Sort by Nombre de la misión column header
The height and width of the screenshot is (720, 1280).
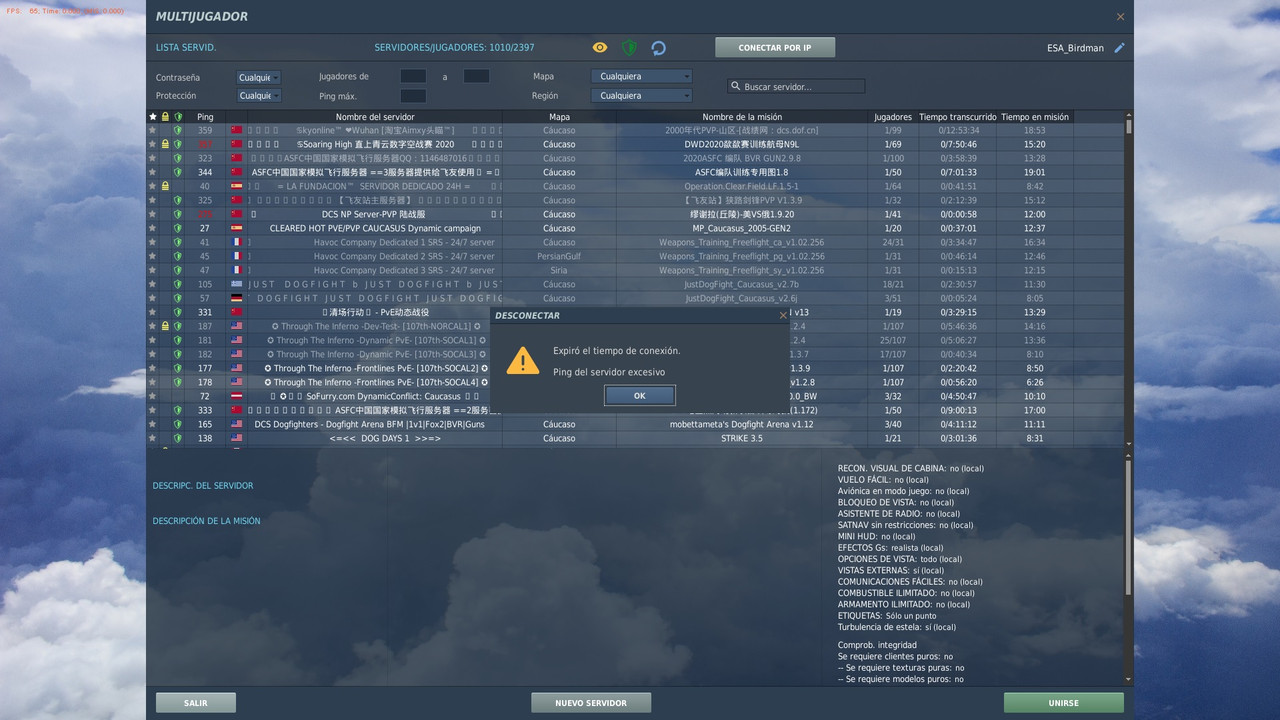[x=742, y=117]
